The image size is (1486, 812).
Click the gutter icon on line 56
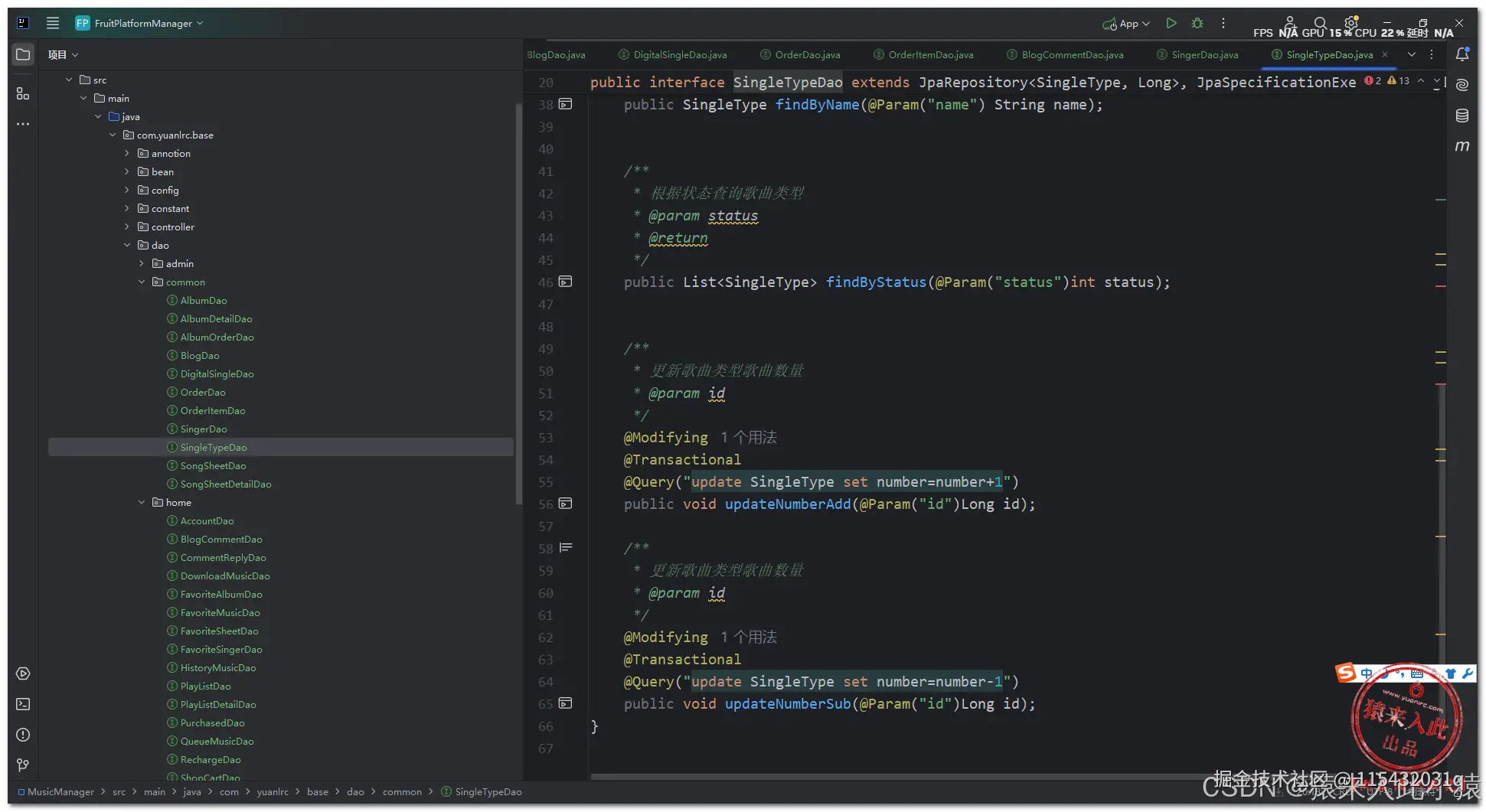566,504
